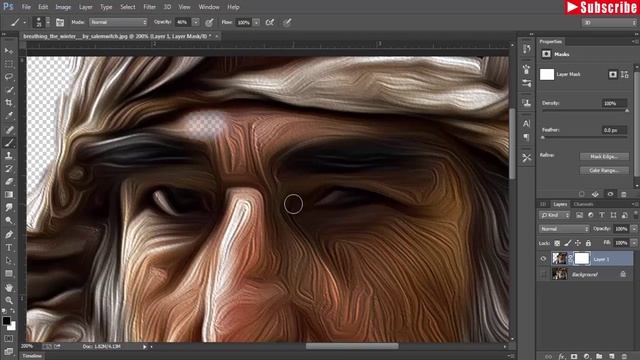Open the Flow slider arrow
This screenshot has height=360, width=640.
(256, 22)
